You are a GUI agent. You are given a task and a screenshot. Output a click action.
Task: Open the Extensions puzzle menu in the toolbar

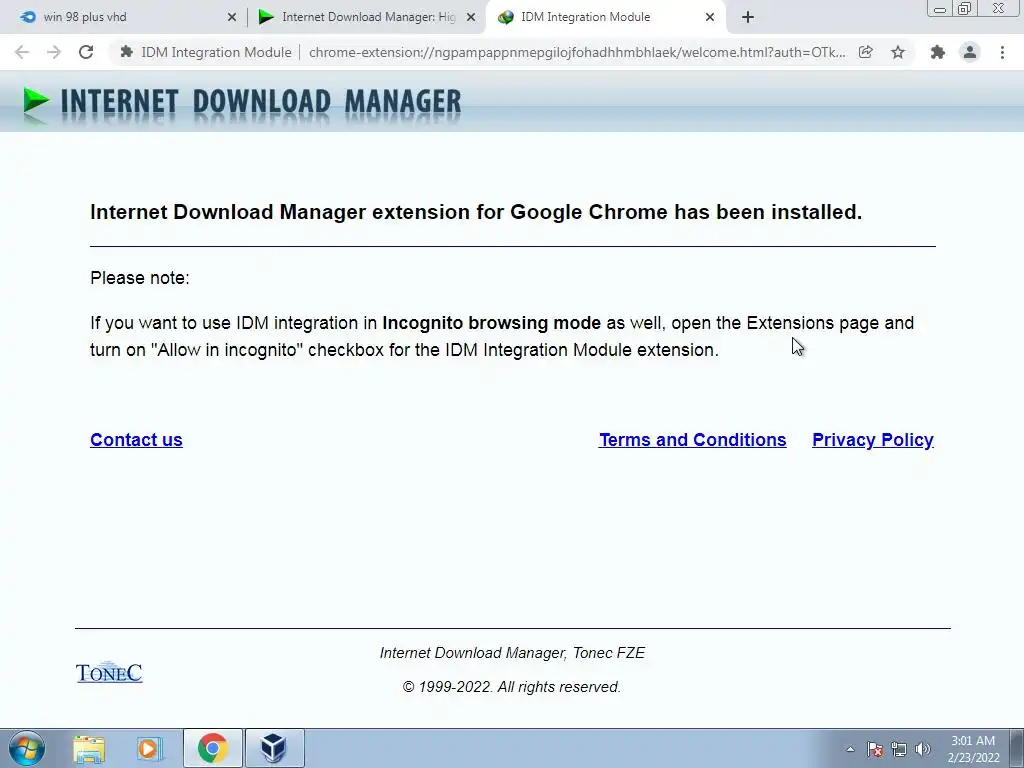pos(938,52)
